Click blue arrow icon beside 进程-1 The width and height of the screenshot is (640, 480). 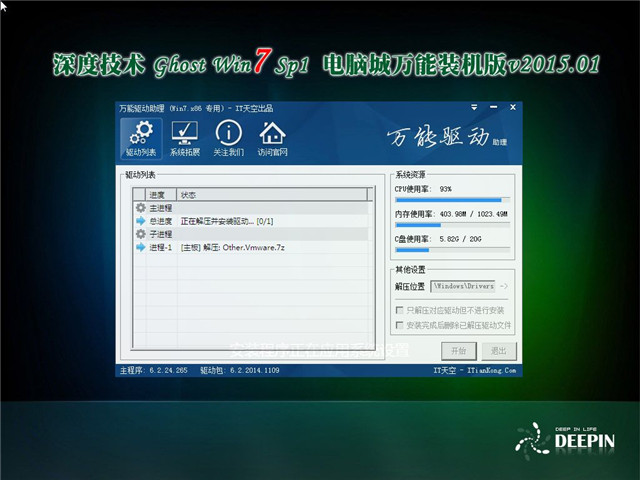coord(140,247)
